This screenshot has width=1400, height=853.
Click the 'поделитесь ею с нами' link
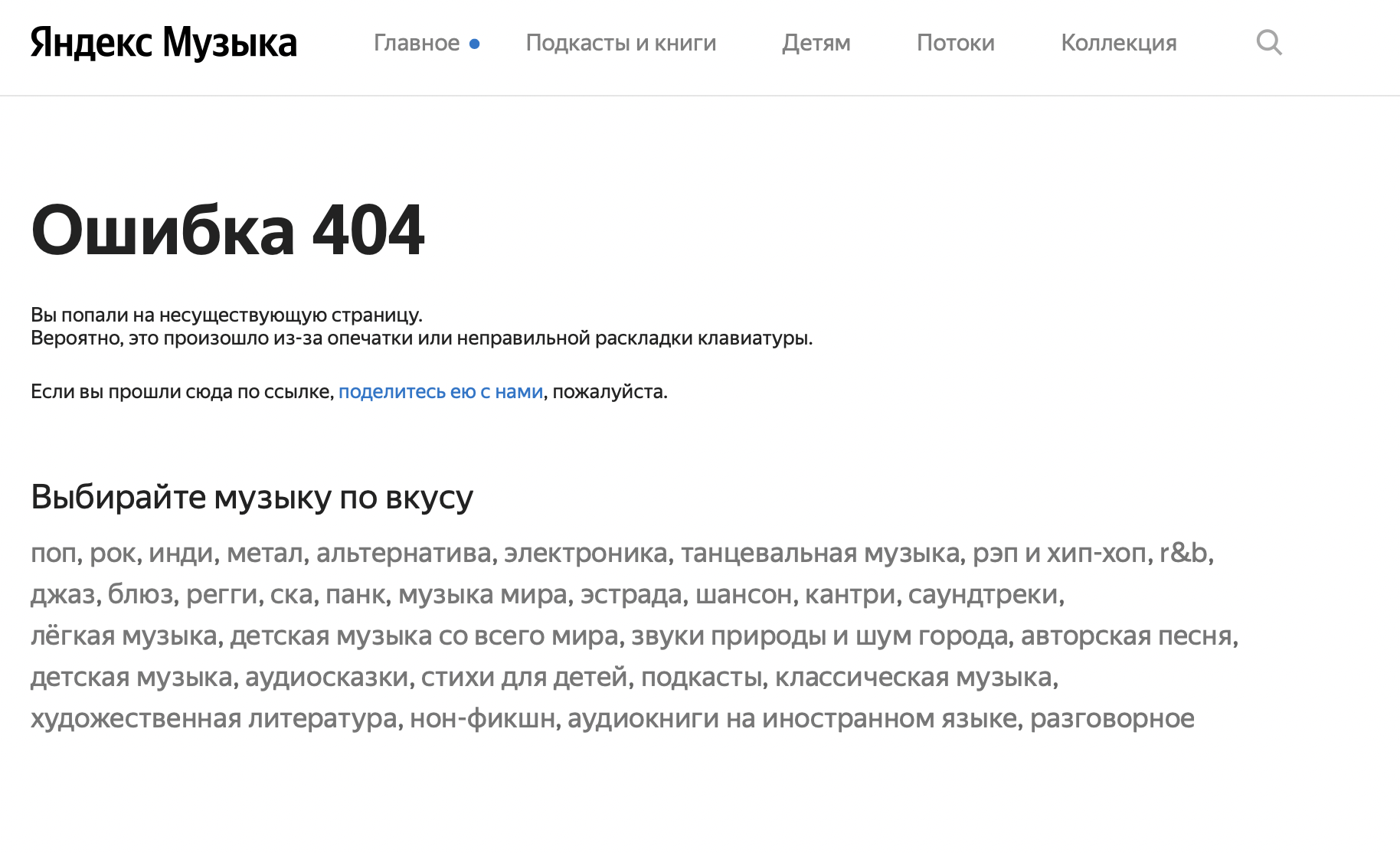[440, 392]
